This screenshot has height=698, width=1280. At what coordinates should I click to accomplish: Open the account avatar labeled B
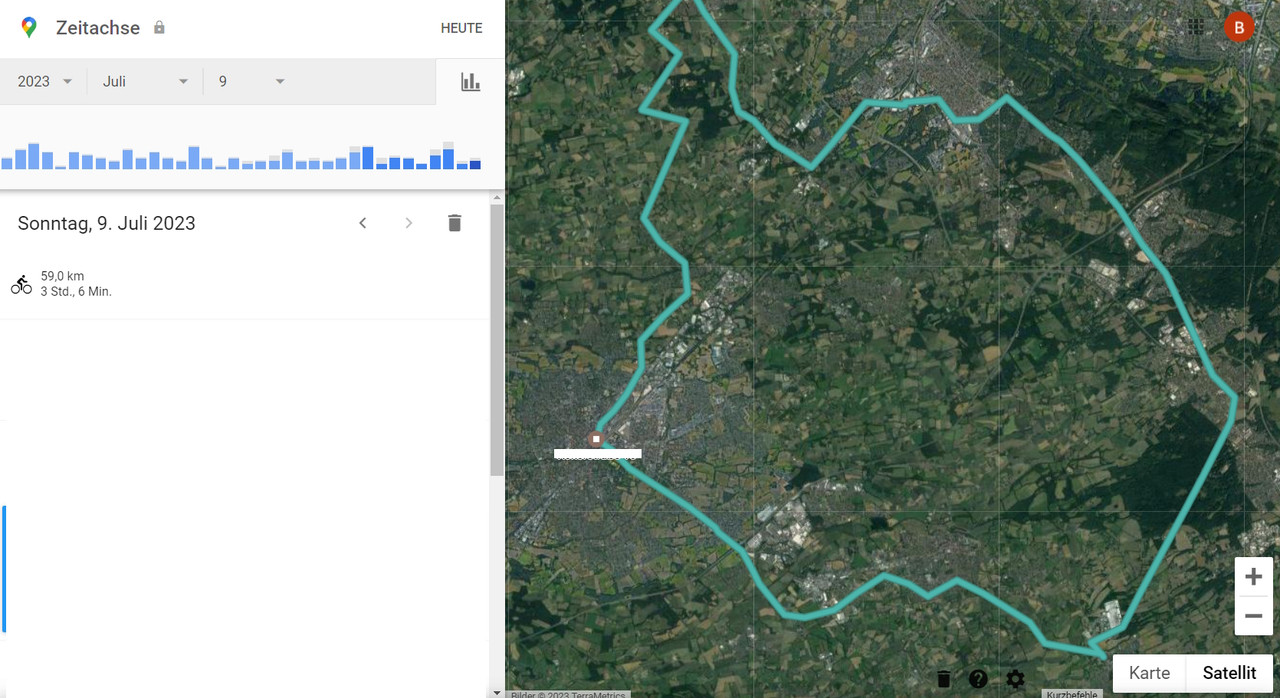1239,27
